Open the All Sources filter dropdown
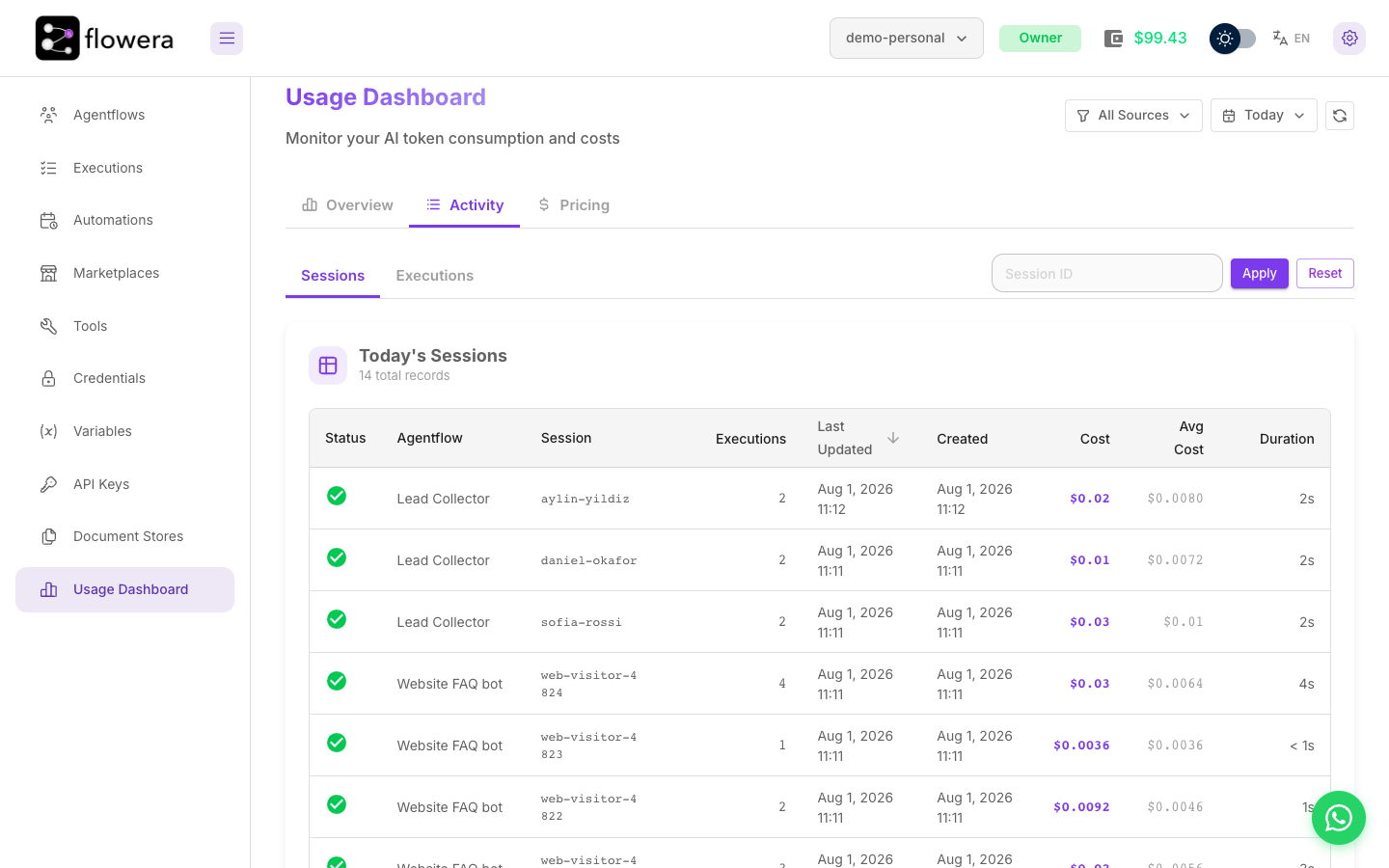 1133,116
